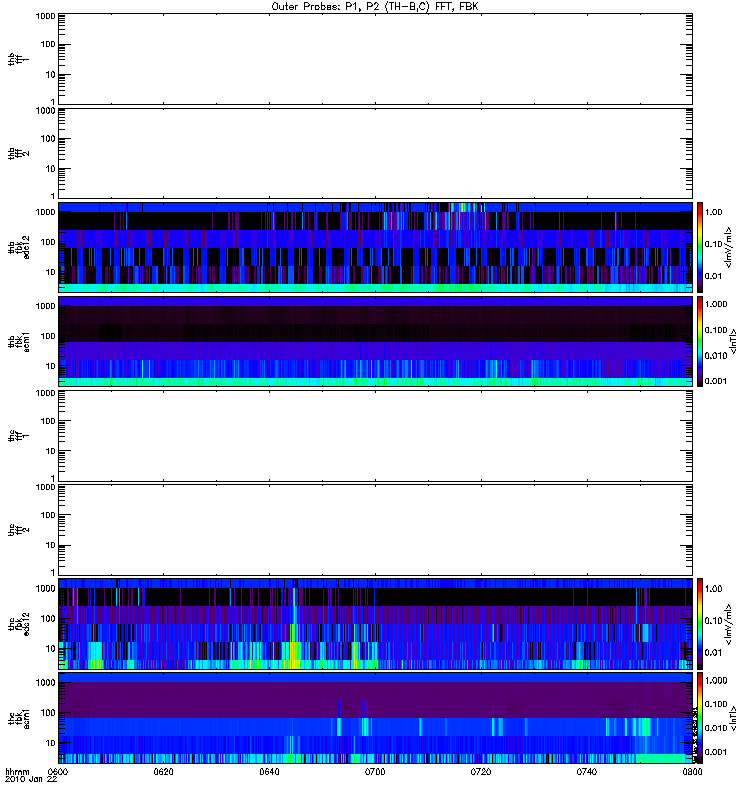Click the 0620 time axis label
Screen dimensions: 750x800
point(163,772)
